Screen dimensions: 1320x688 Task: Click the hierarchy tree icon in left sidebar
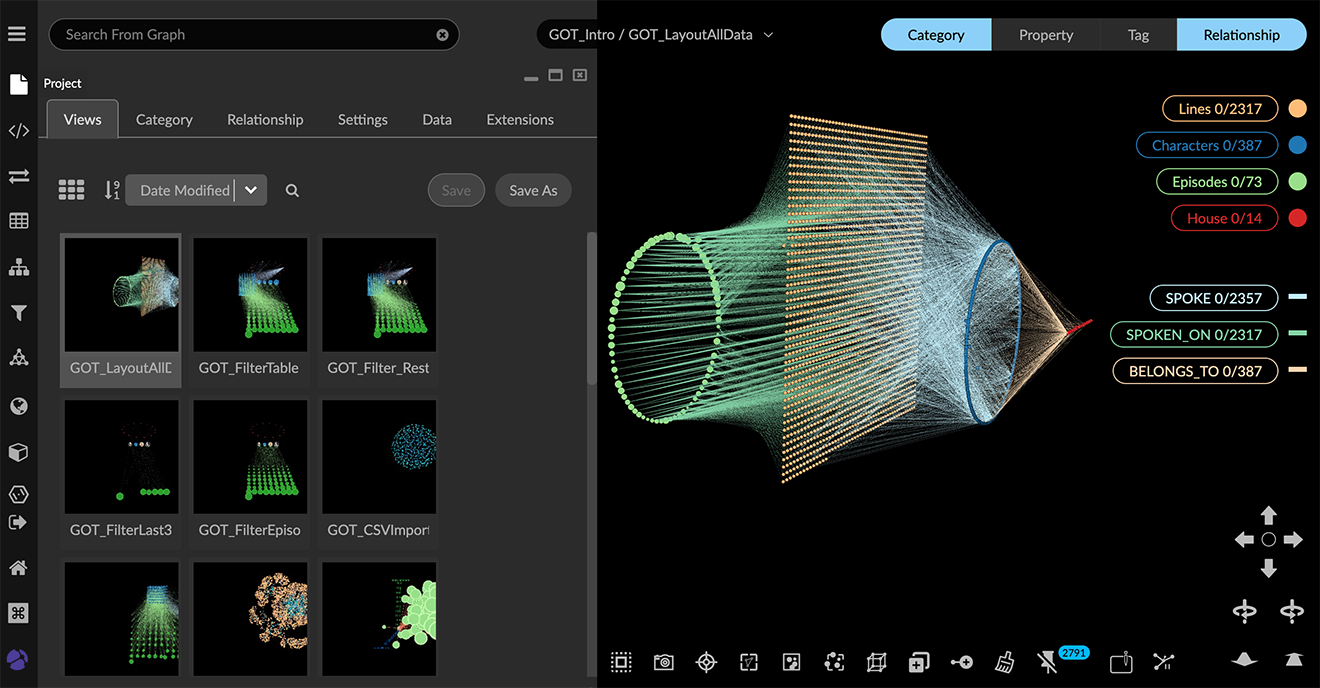click(18, 267)
